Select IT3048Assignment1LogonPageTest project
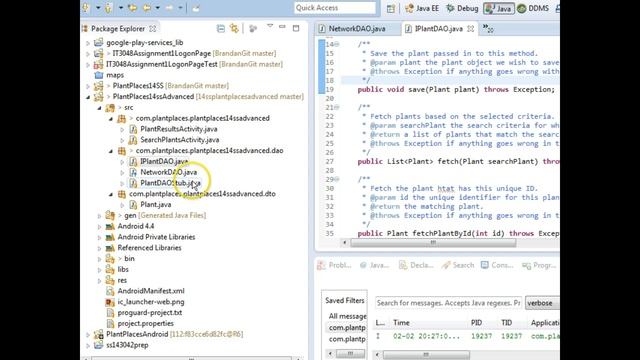 [x=162, y=64]
